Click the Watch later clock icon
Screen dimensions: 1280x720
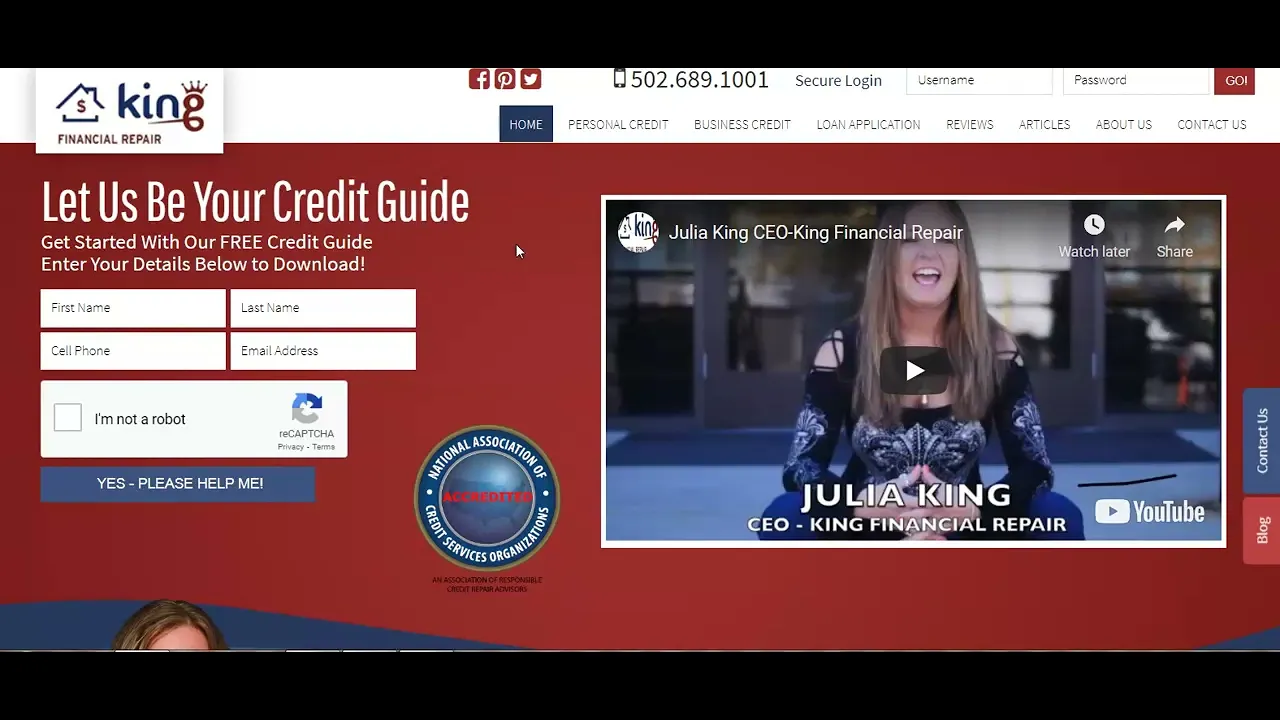(1094, 225)
